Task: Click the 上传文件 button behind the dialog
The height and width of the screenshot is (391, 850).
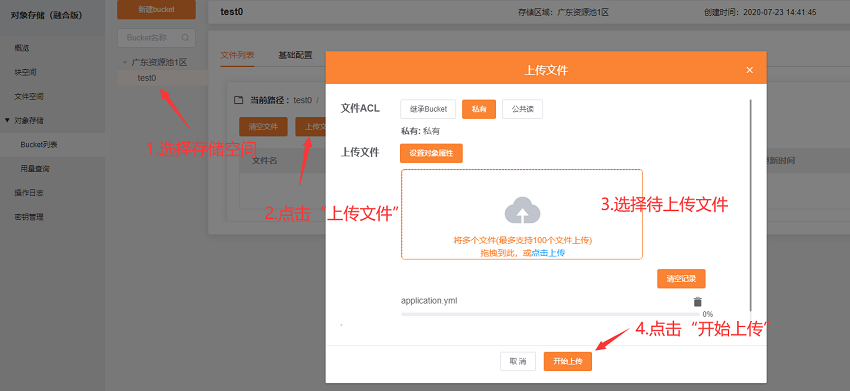Action: coord(311,127)
